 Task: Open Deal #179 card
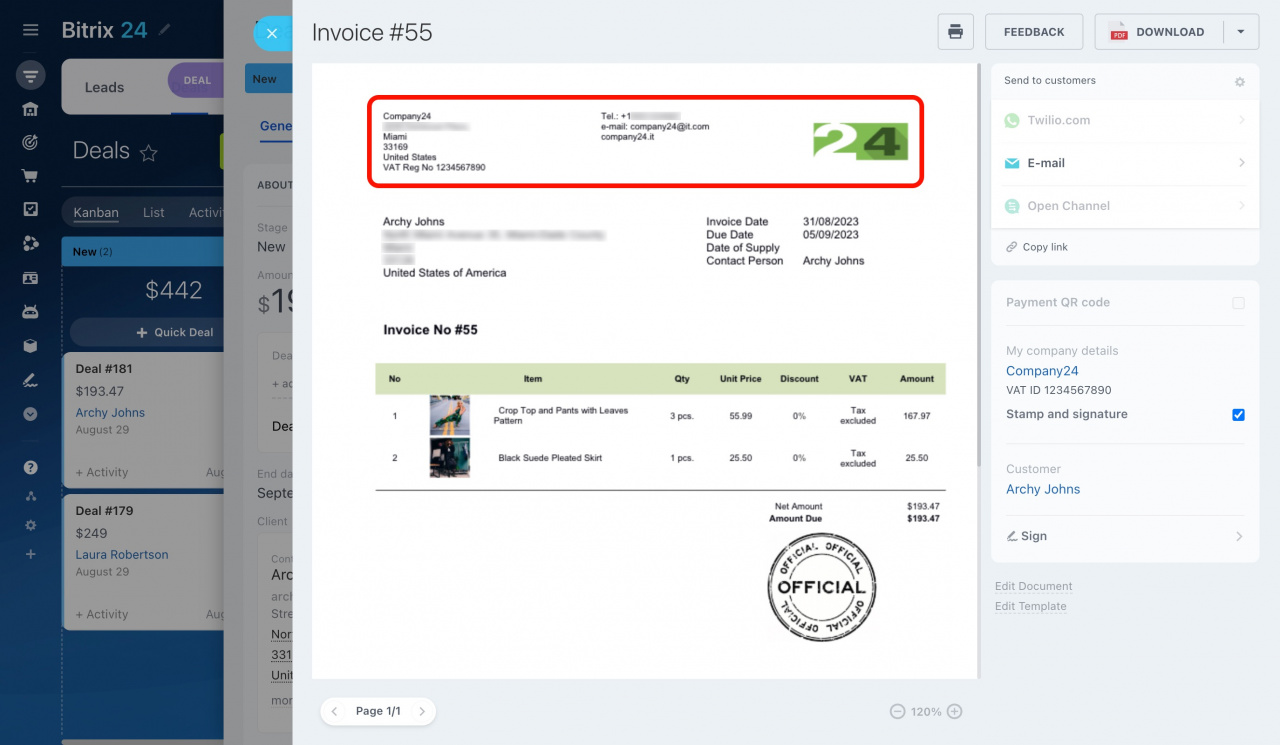point(143,562)
